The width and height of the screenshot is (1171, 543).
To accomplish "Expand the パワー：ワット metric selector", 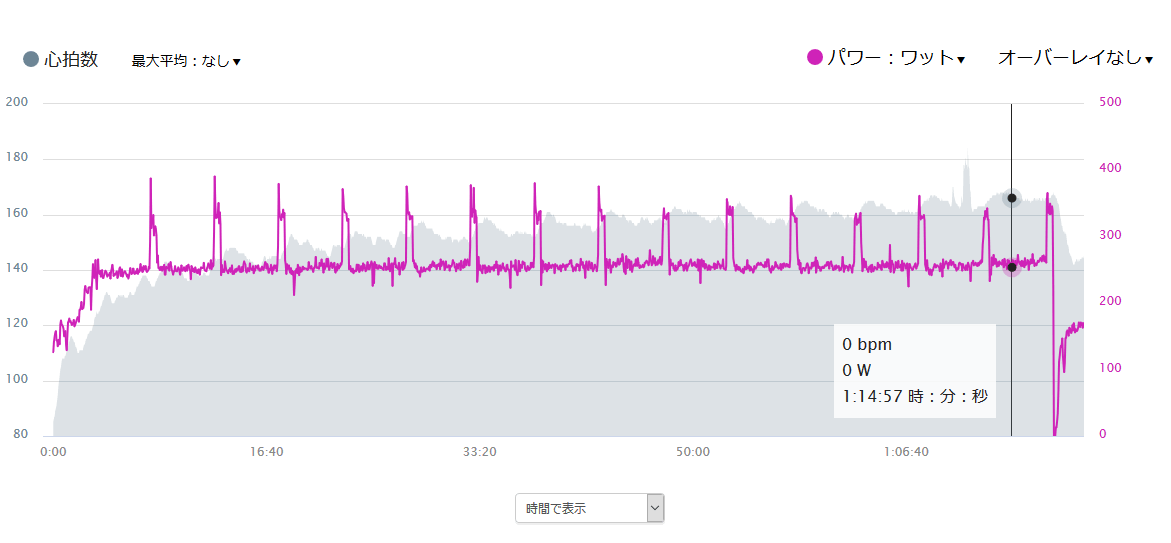I will [x=896, y=58].
